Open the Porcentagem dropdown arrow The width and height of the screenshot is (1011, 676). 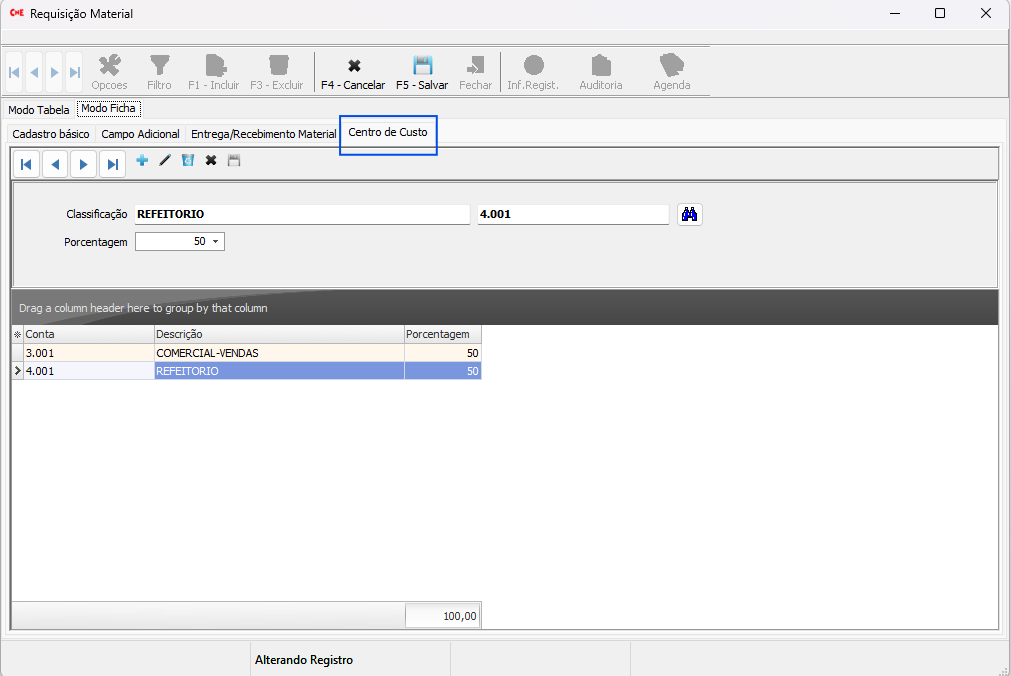pos(215,242)
